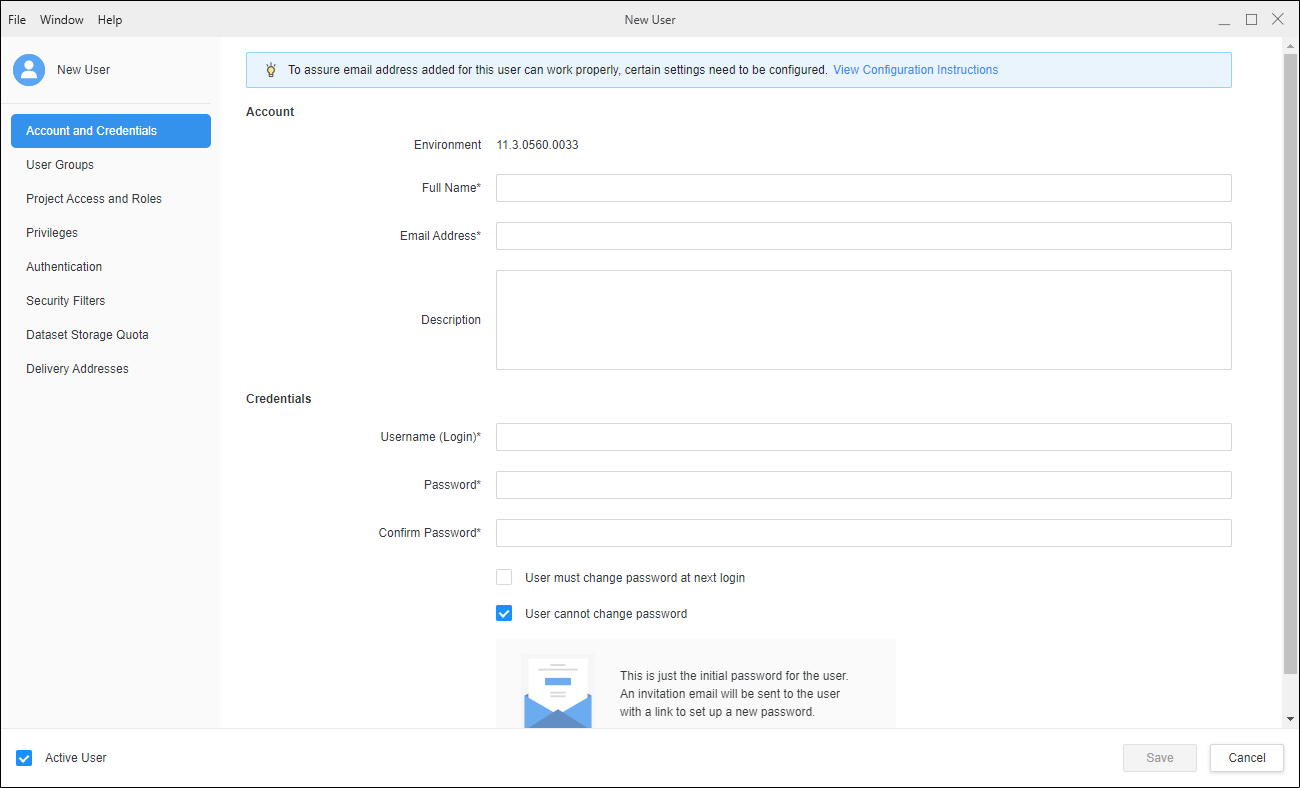Select the Privileges section

(52, 233)
